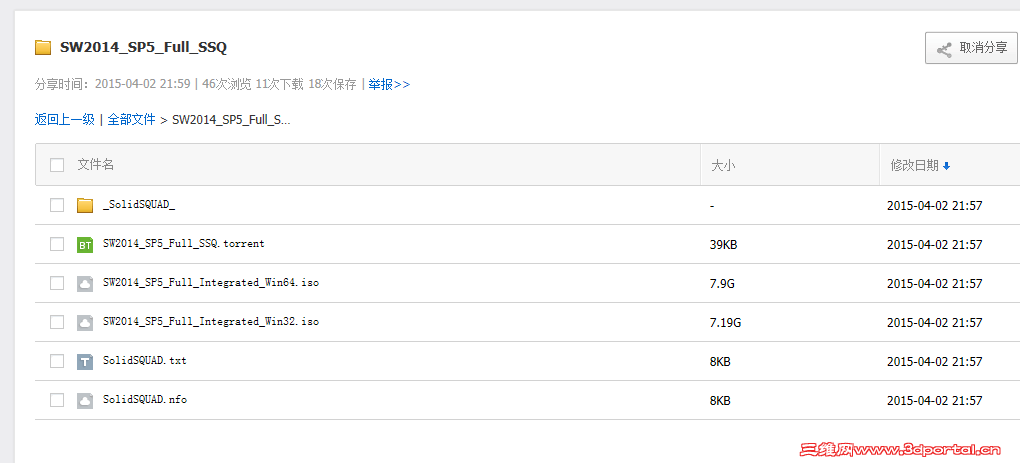Click the SW2014_SP5_Full_SSQ page title
1020x463 pixels.
143,47
